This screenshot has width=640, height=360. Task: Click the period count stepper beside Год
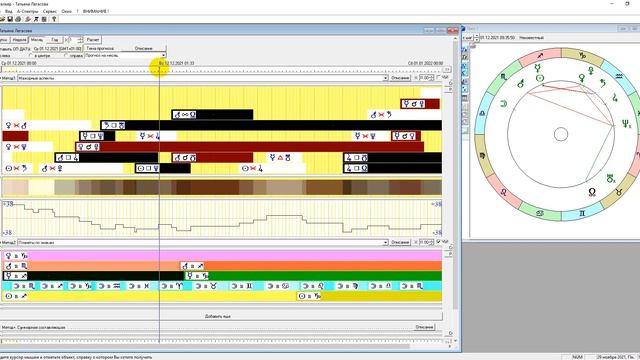tap(80, 40)
